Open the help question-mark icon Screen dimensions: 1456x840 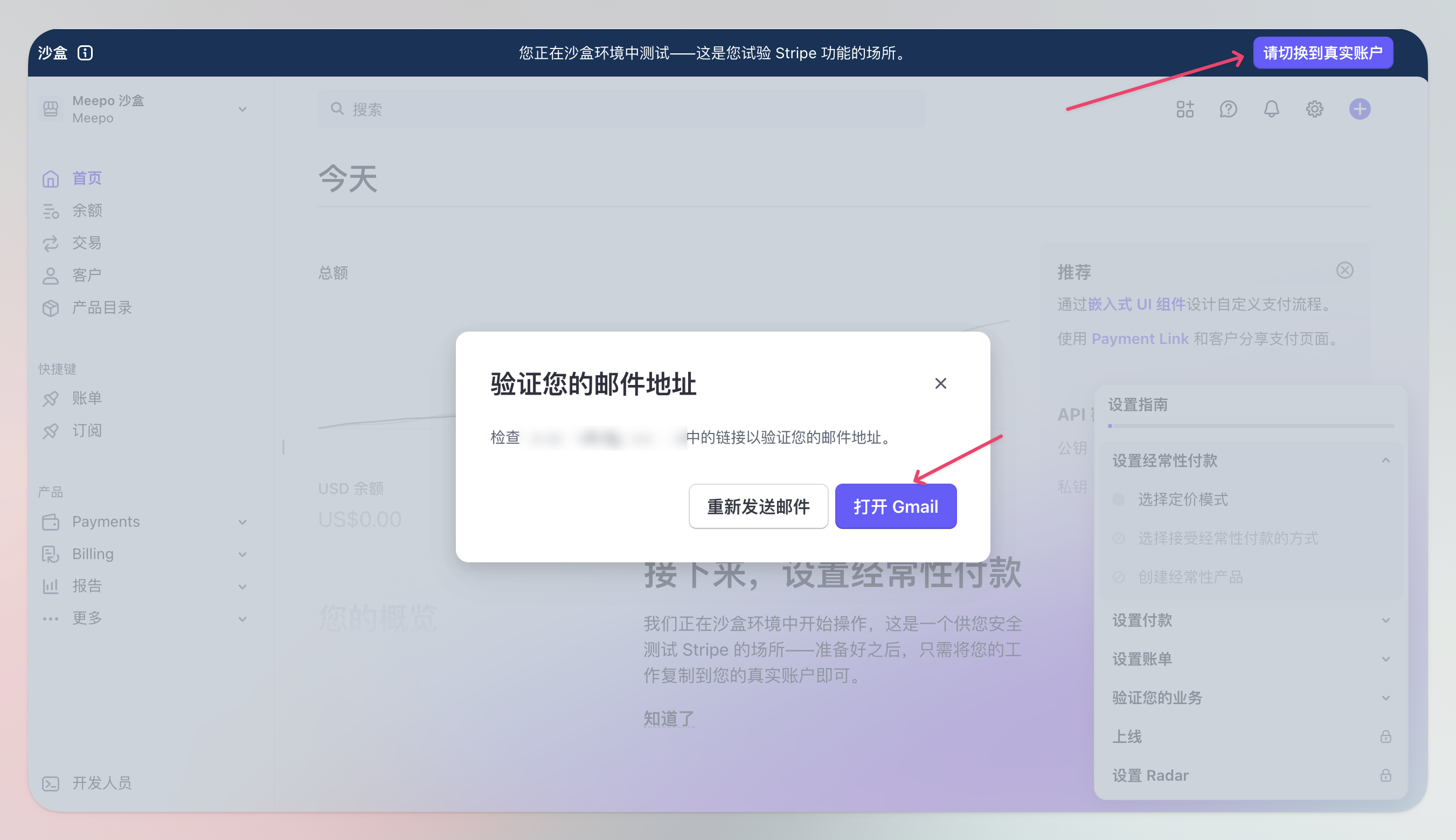pyautogui.click(x=1228, y=109)
